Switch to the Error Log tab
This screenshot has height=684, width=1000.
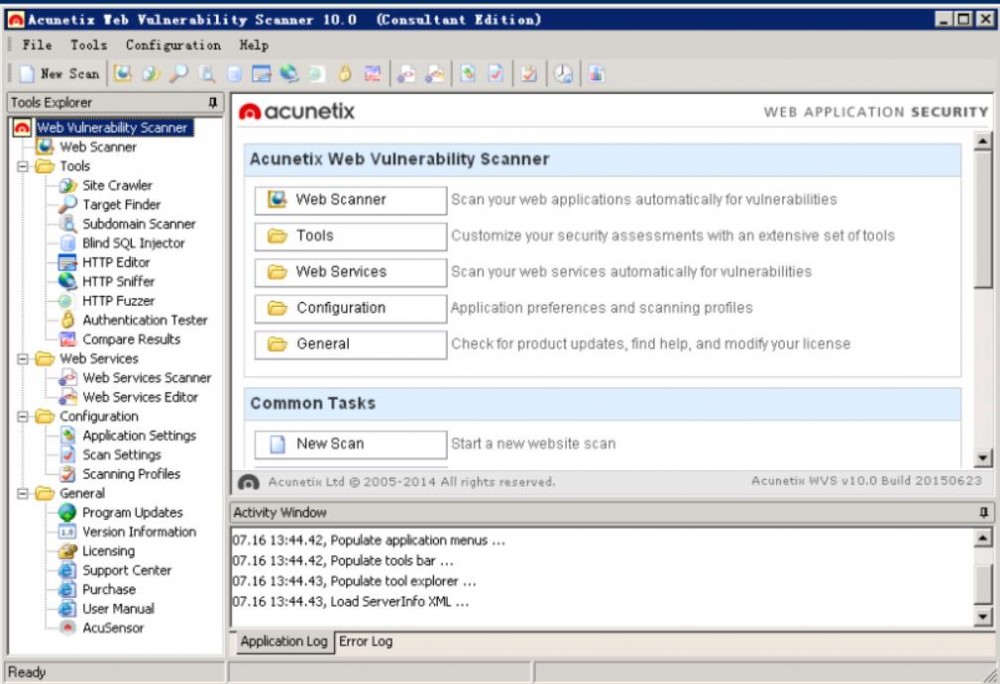(365, 642)
